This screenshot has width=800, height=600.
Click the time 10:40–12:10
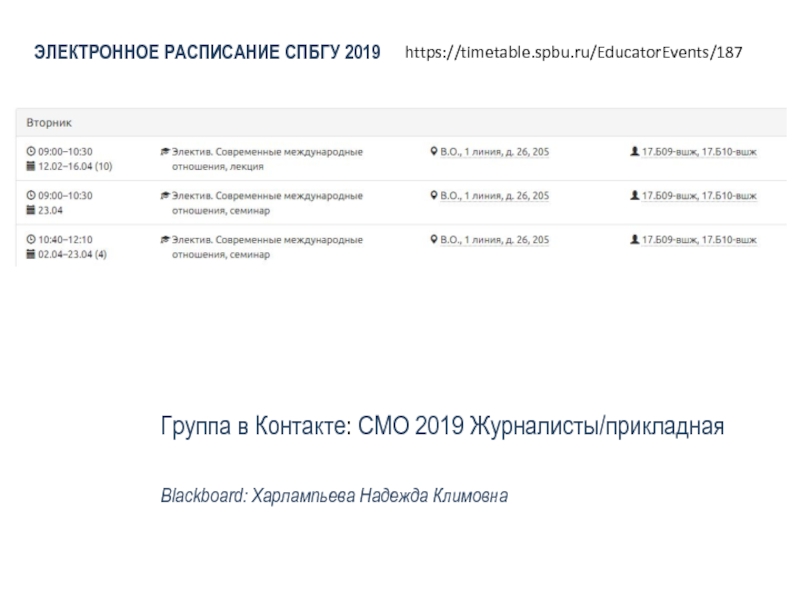click(65, 239)
